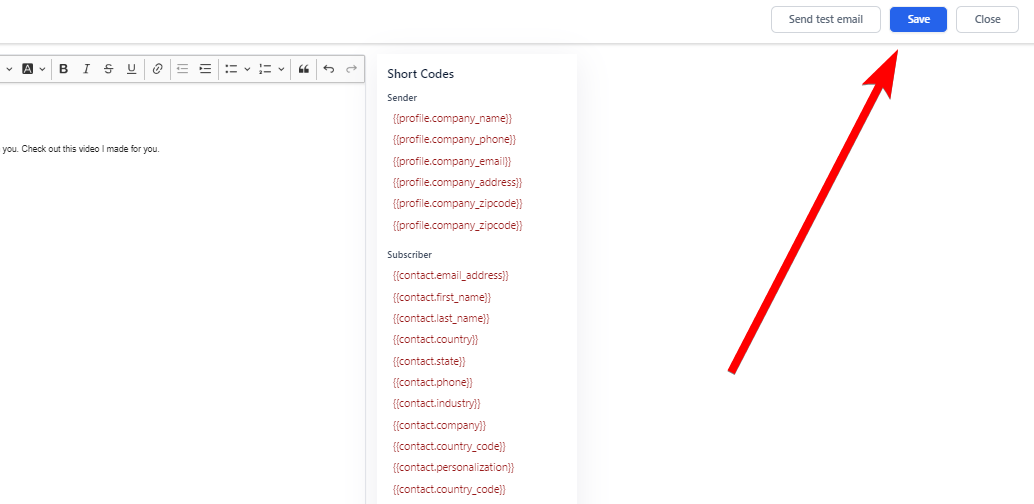Toggle bold formatting in the editor toolbar
The width and height of the screenshot is (1034, 504).
click(64, 69)
